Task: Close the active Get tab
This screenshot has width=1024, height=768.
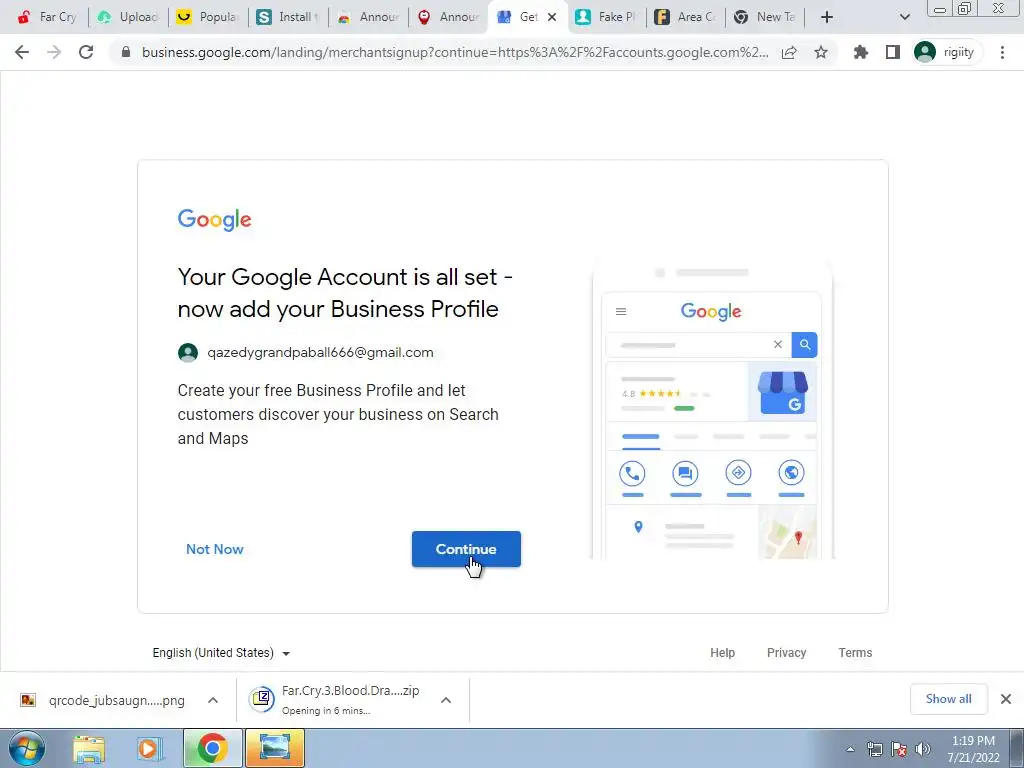Action: tap(552, 17)
